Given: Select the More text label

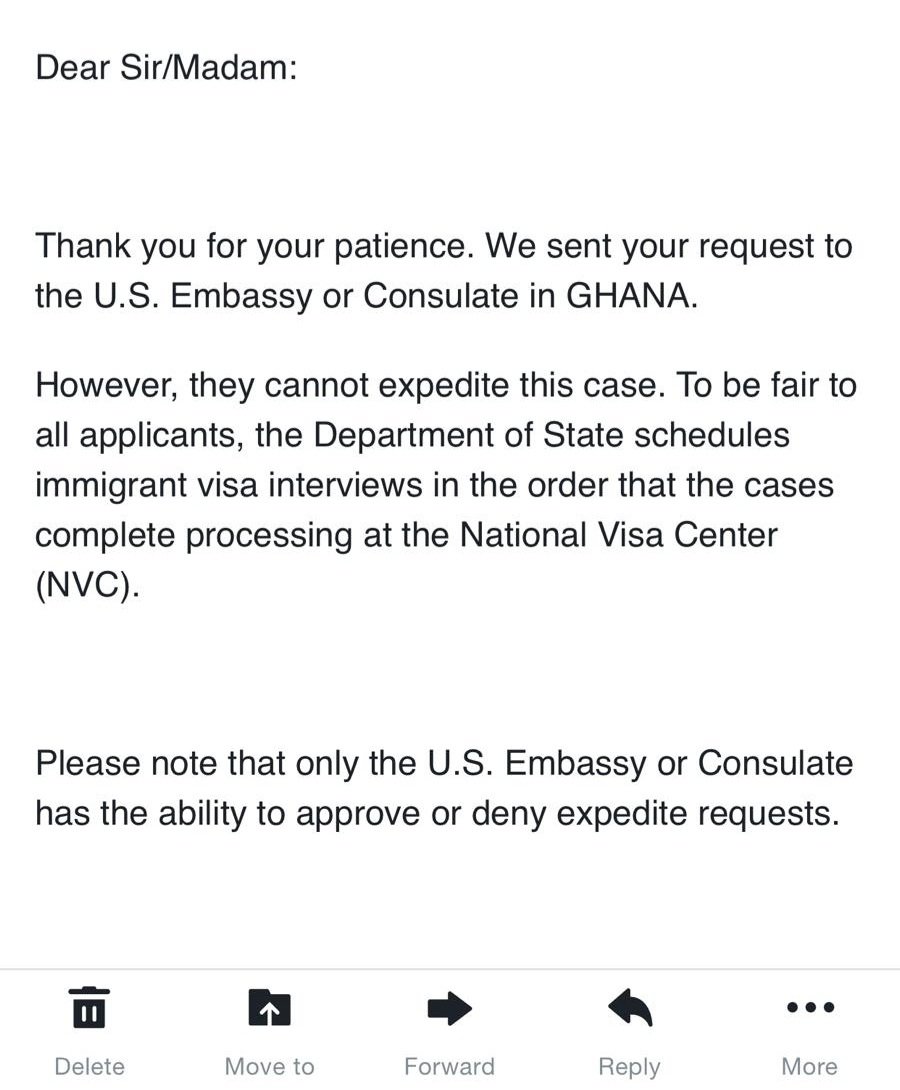Looking at the screenshot, I should tap(810, 1066).
